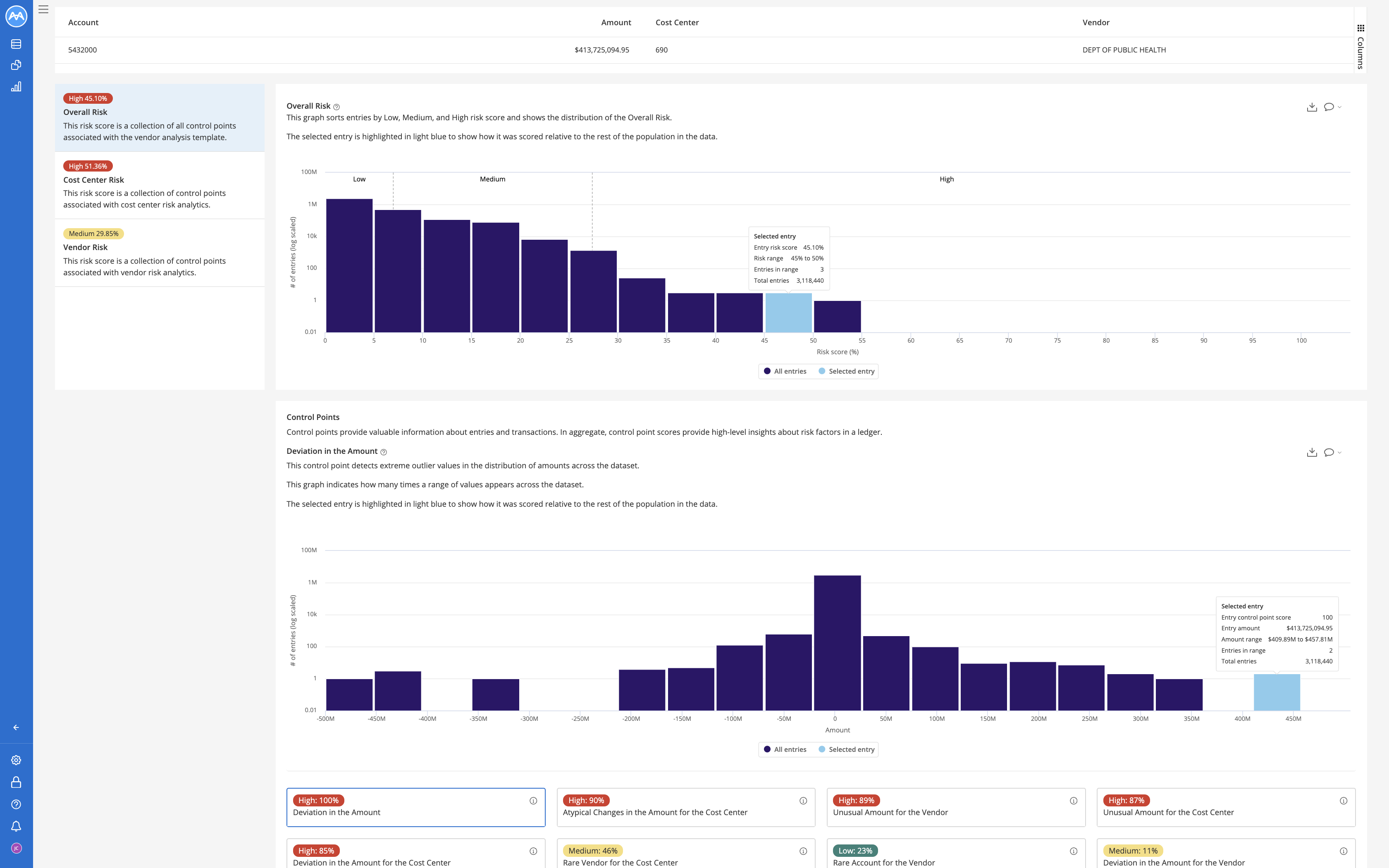Open notifications bell icon
The image size is (1389, 868).
[16, 826]
